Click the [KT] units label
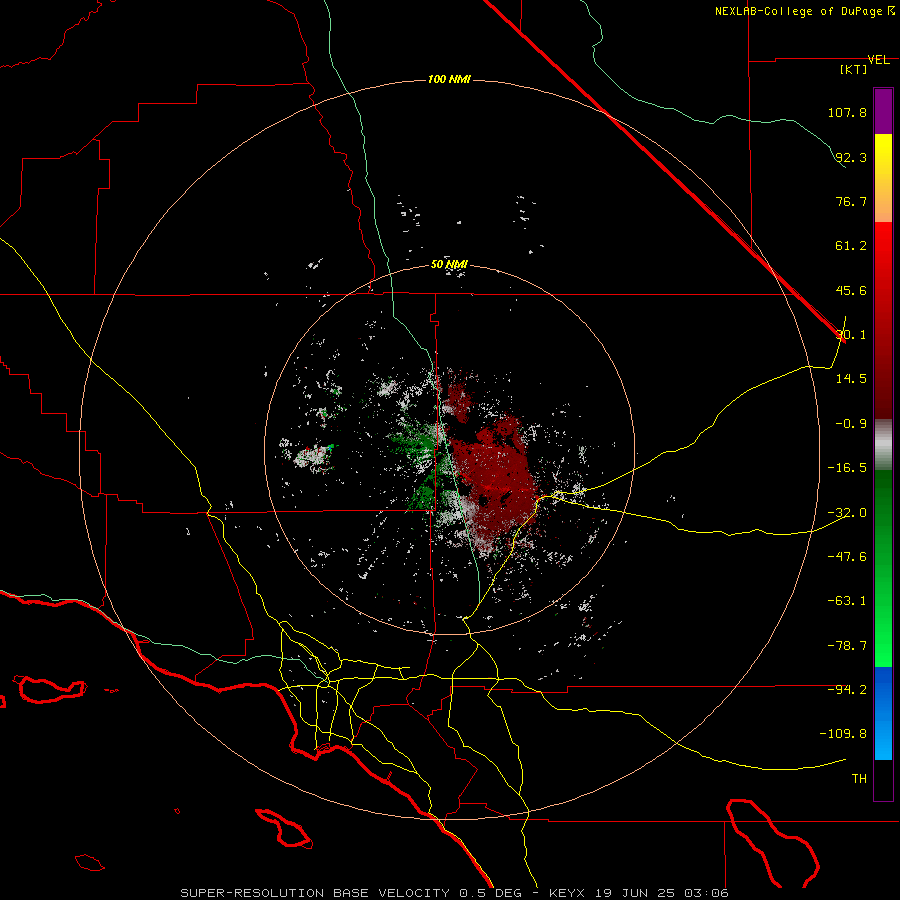 click(854, 69)
